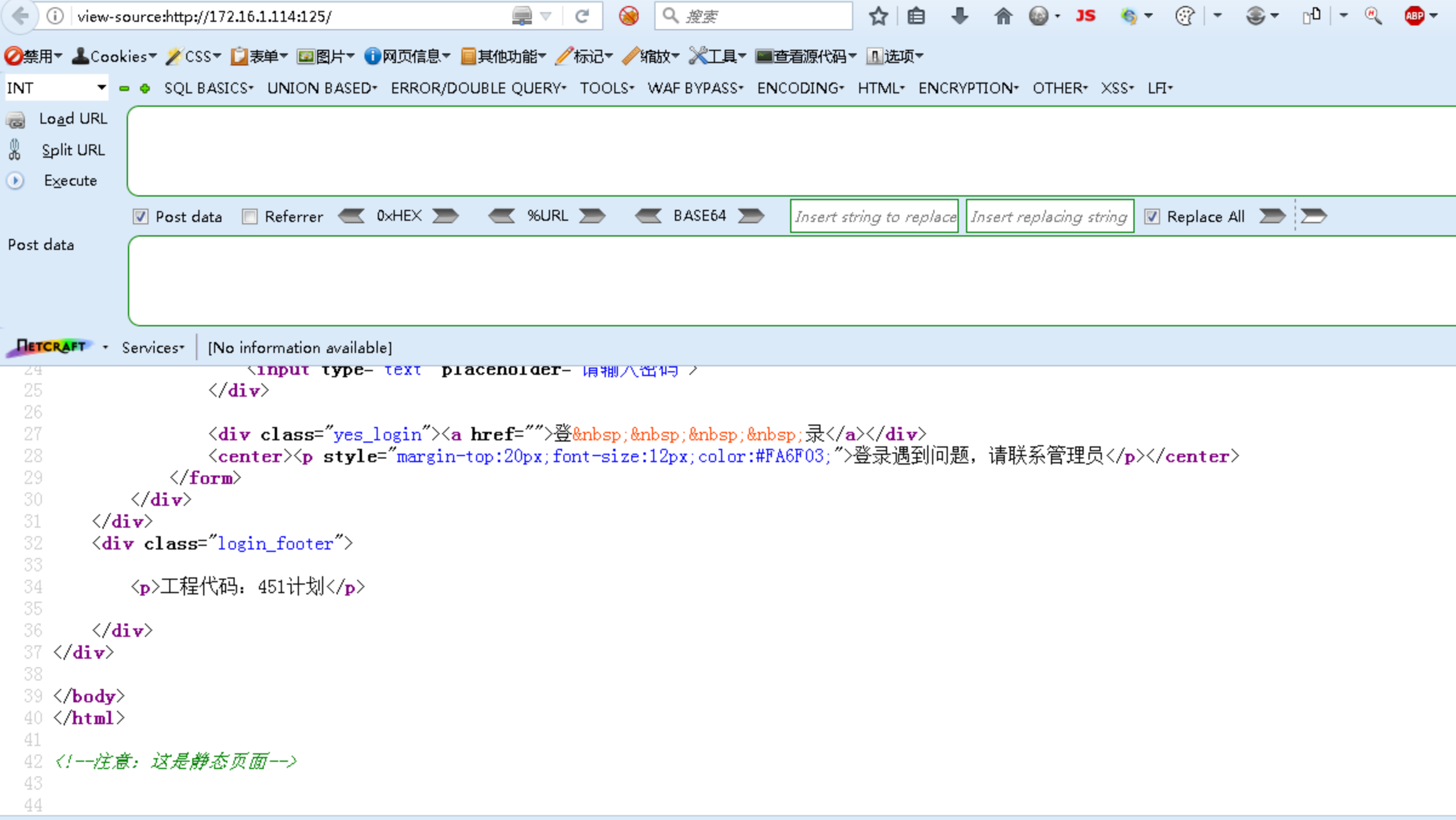
Task: Enable the Referrer checkbox
Action: coord(250,217)
